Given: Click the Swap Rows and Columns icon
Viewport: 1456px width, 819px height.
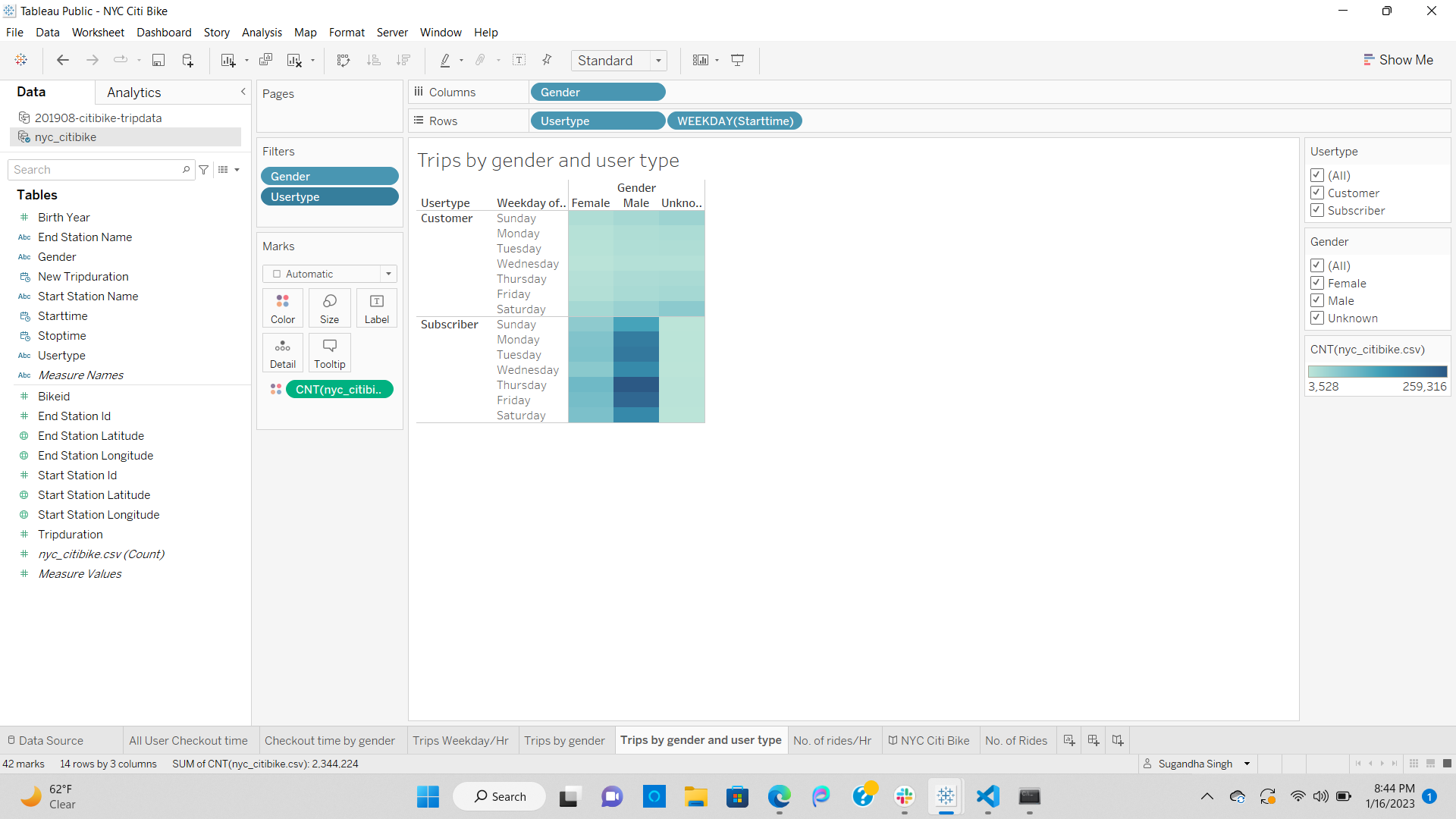Looking at the screenshot, I should tap(344, 60).
